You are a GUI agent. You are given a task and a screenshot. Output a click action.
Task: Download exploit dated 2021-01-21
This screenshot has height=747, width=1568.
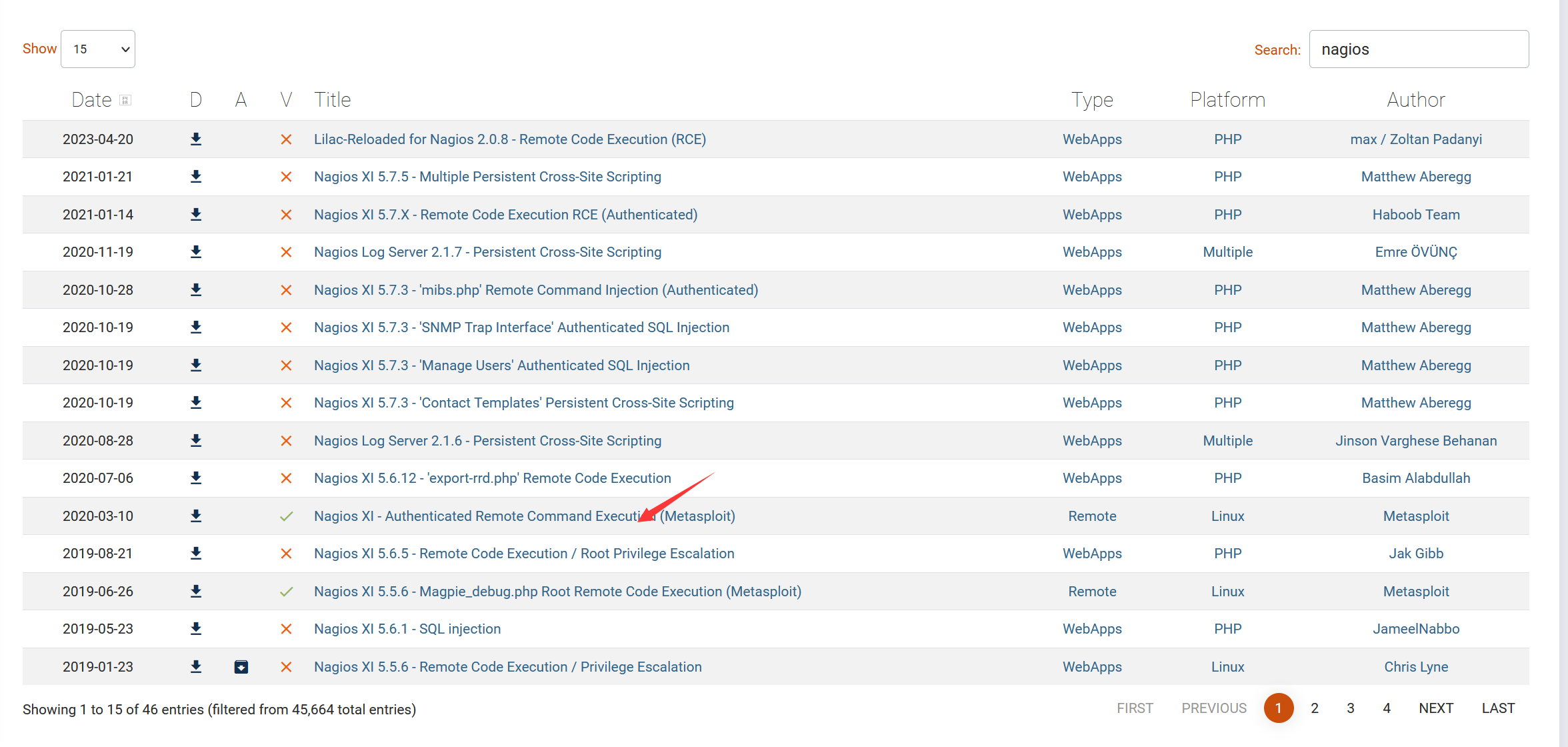click(x=195, y=176)
